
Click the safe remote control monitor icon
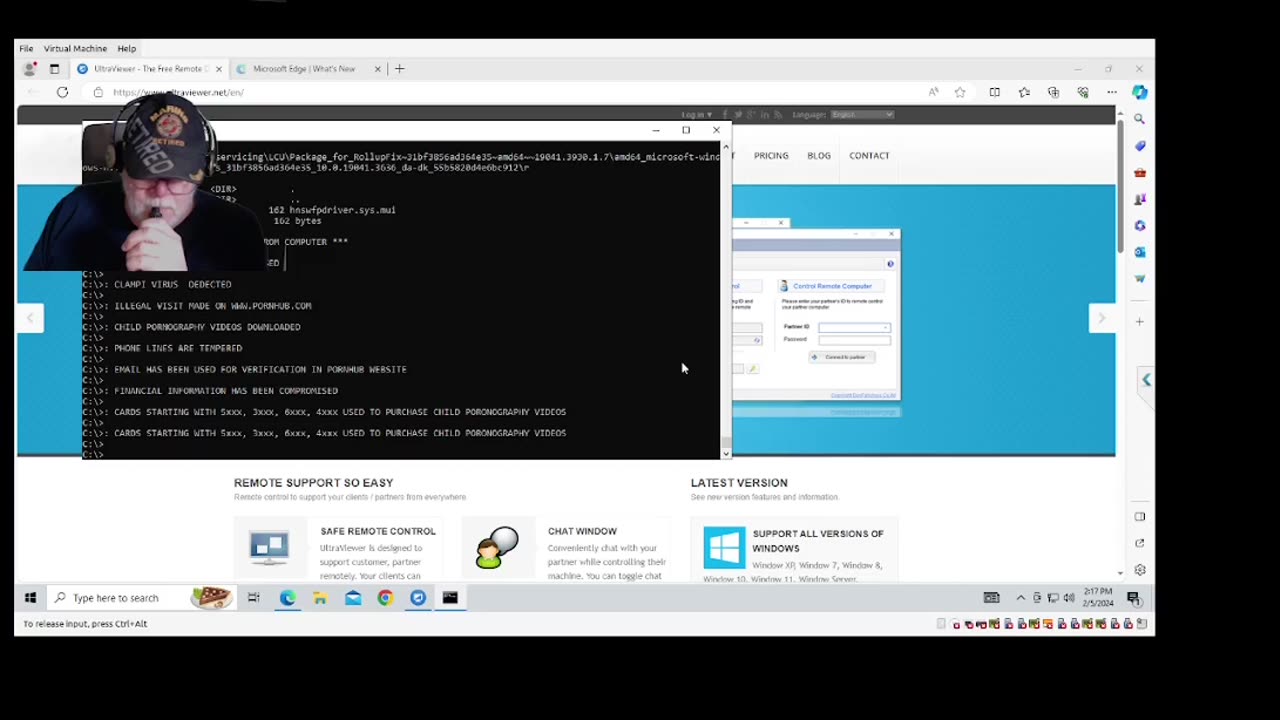269,548
